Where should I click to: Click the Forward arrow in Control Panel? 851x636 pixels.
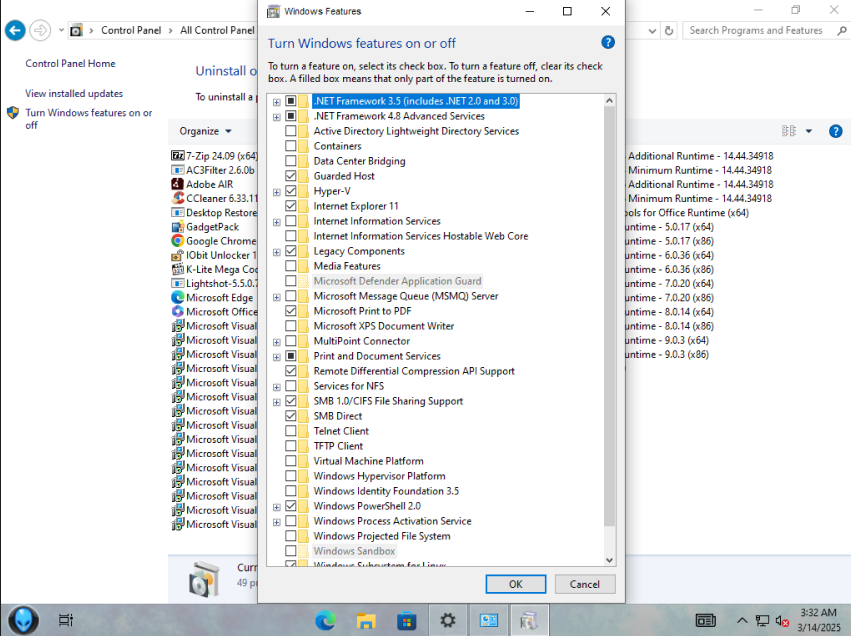point(40,30)
